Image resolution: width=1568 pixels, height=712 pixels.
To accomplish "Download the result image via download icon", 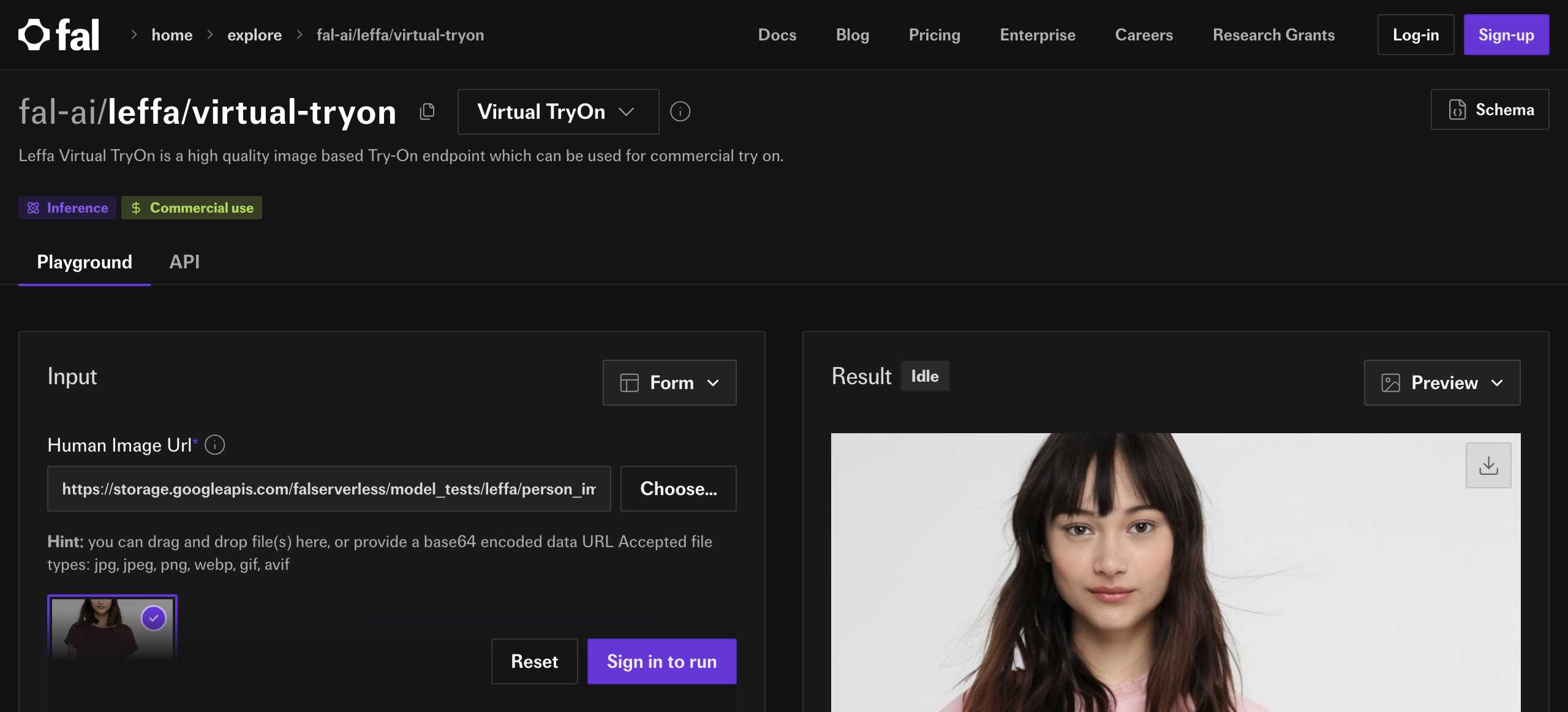I will pyautogui.click(x=1488, y=466).
